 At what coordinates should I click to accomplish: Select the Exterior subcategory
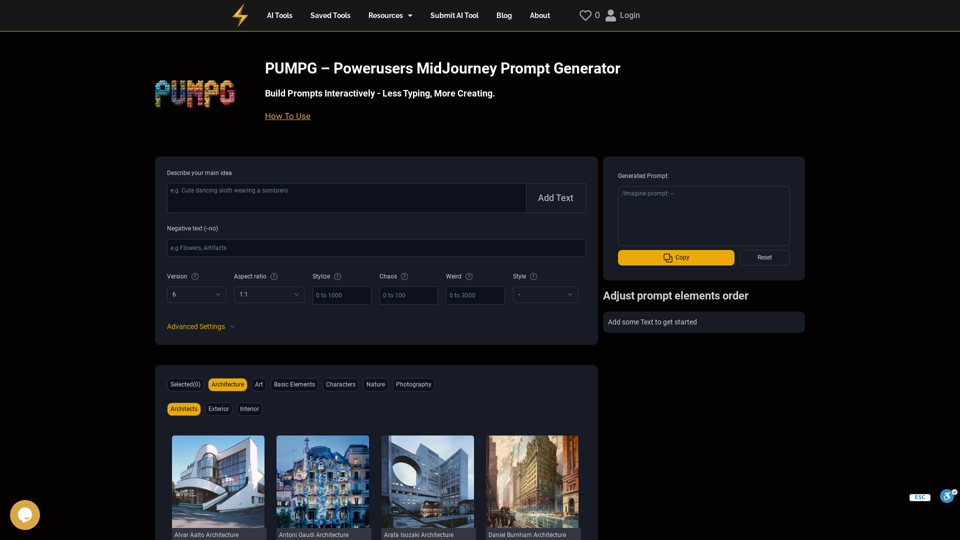[x=219, y=409]
